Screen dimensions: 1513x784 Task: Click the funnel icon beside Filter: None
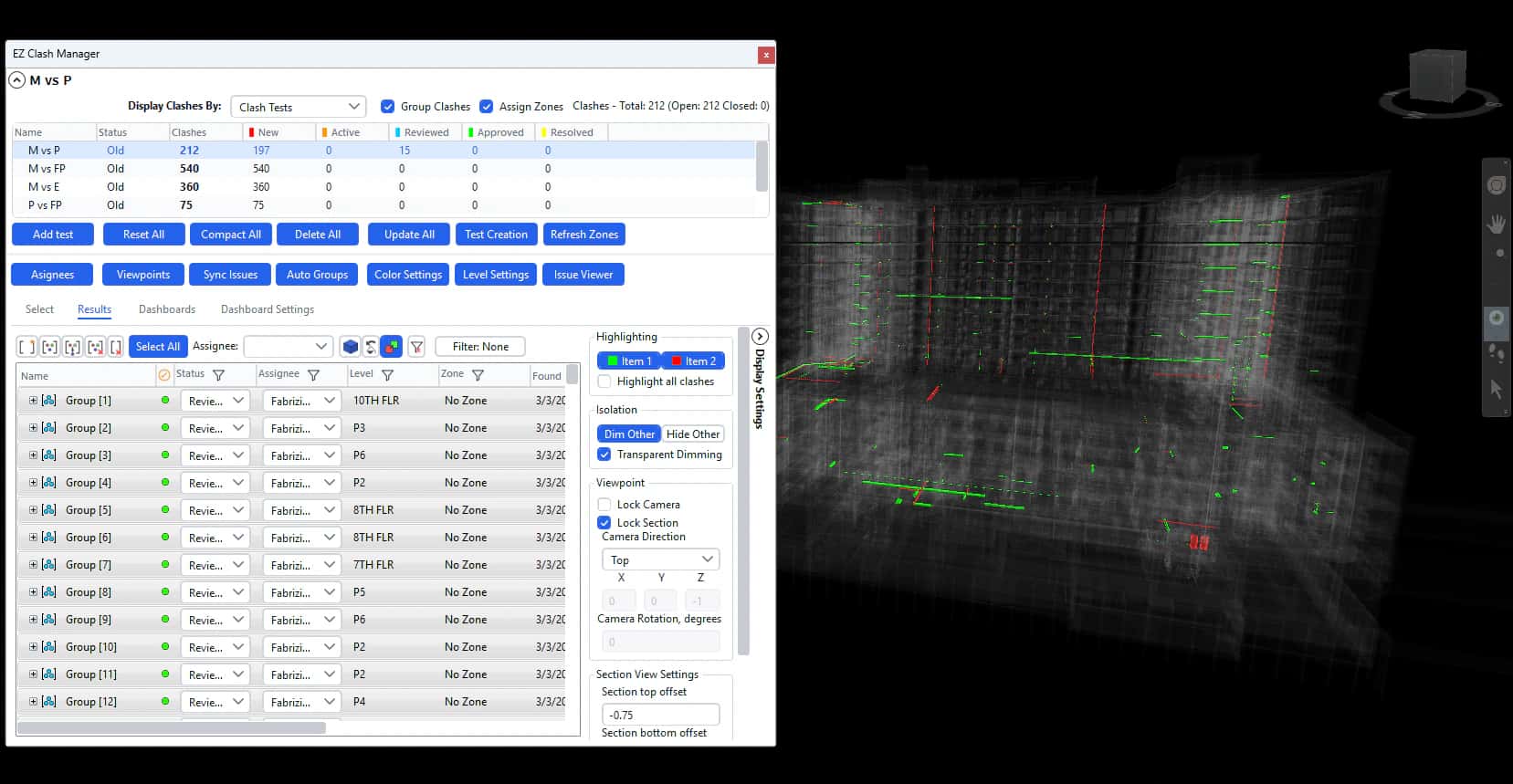pyautogui.click(x=416, y=347)
